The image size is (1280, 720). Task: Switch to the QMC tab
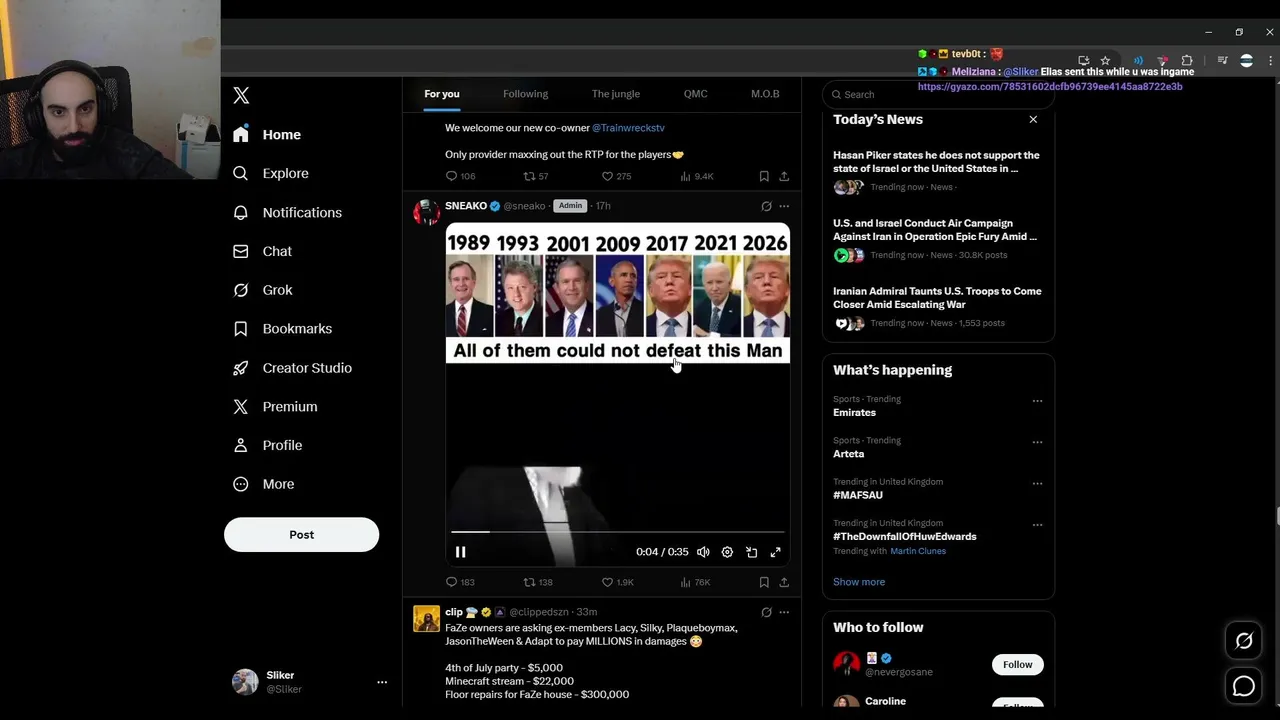pyautogui.click(x=695, y=94)
